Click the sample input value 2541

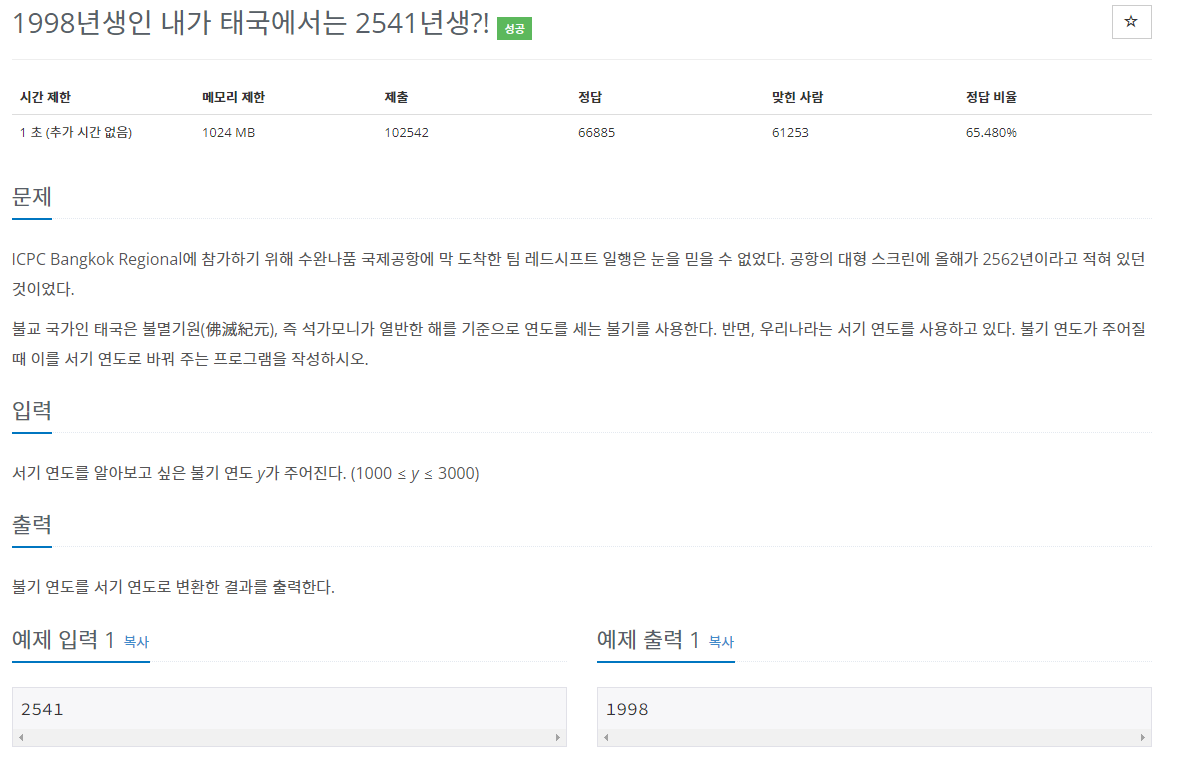[42, 709]
